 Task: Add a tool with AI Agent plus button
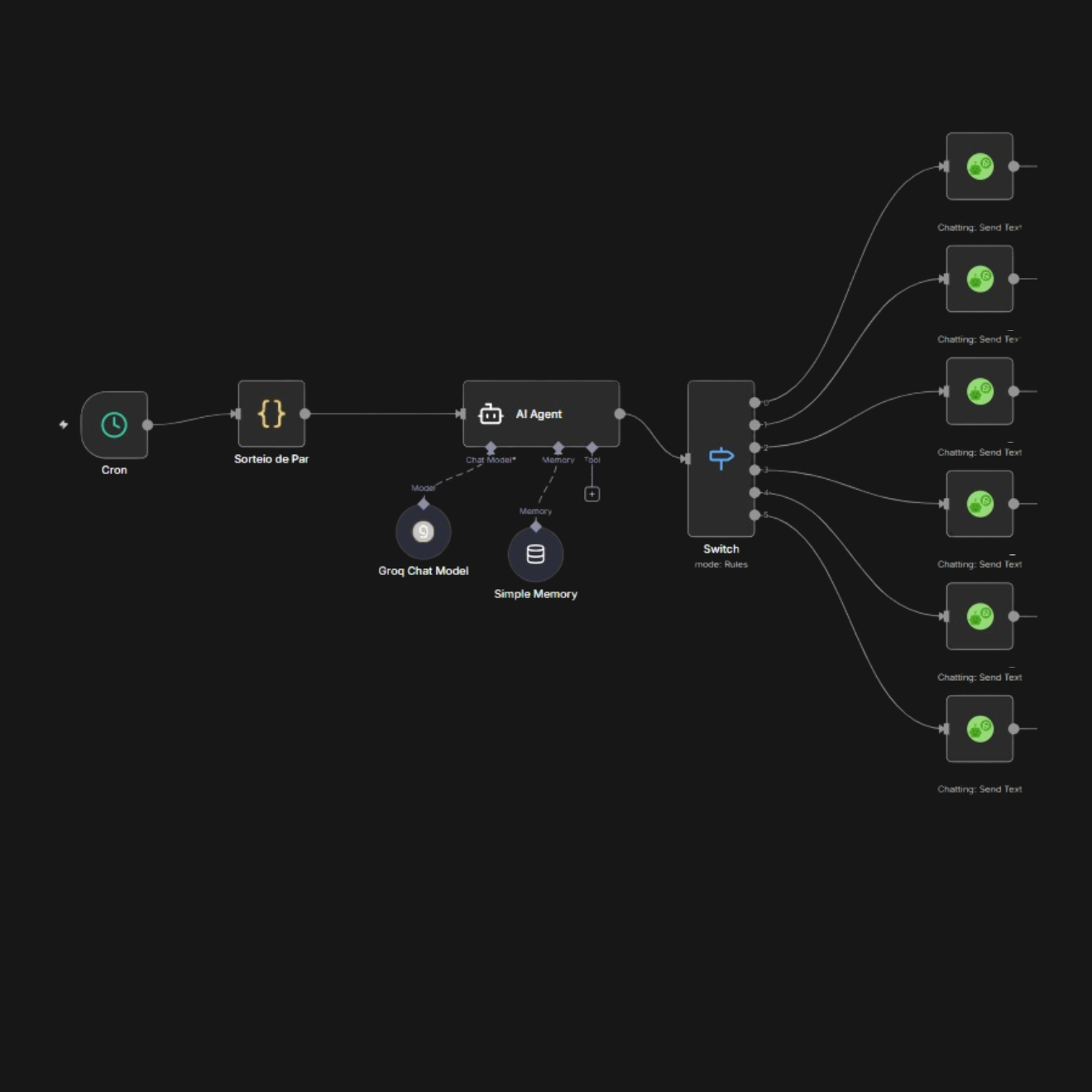point(592,494)
